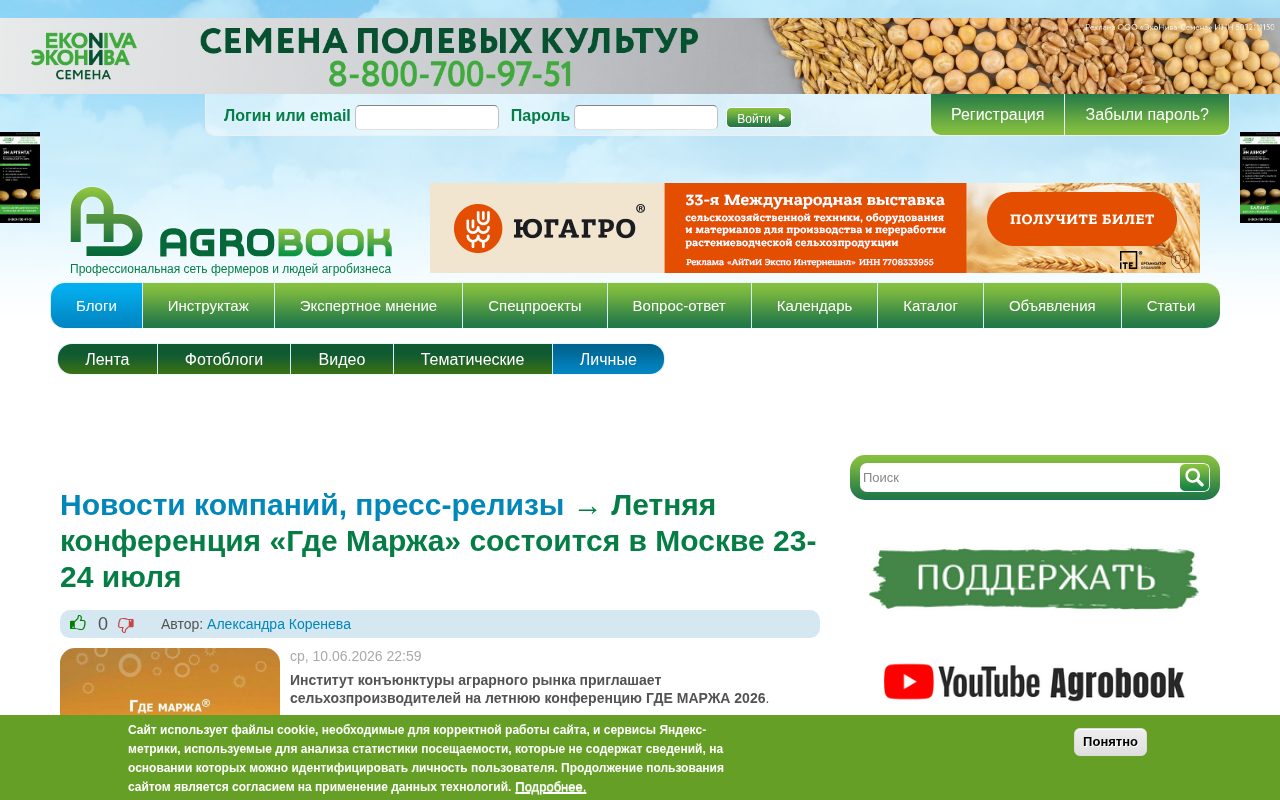Open the YouTube Agrobook banner
The height and width of the screenshot is (800, 1280).
coord(1034,682)
